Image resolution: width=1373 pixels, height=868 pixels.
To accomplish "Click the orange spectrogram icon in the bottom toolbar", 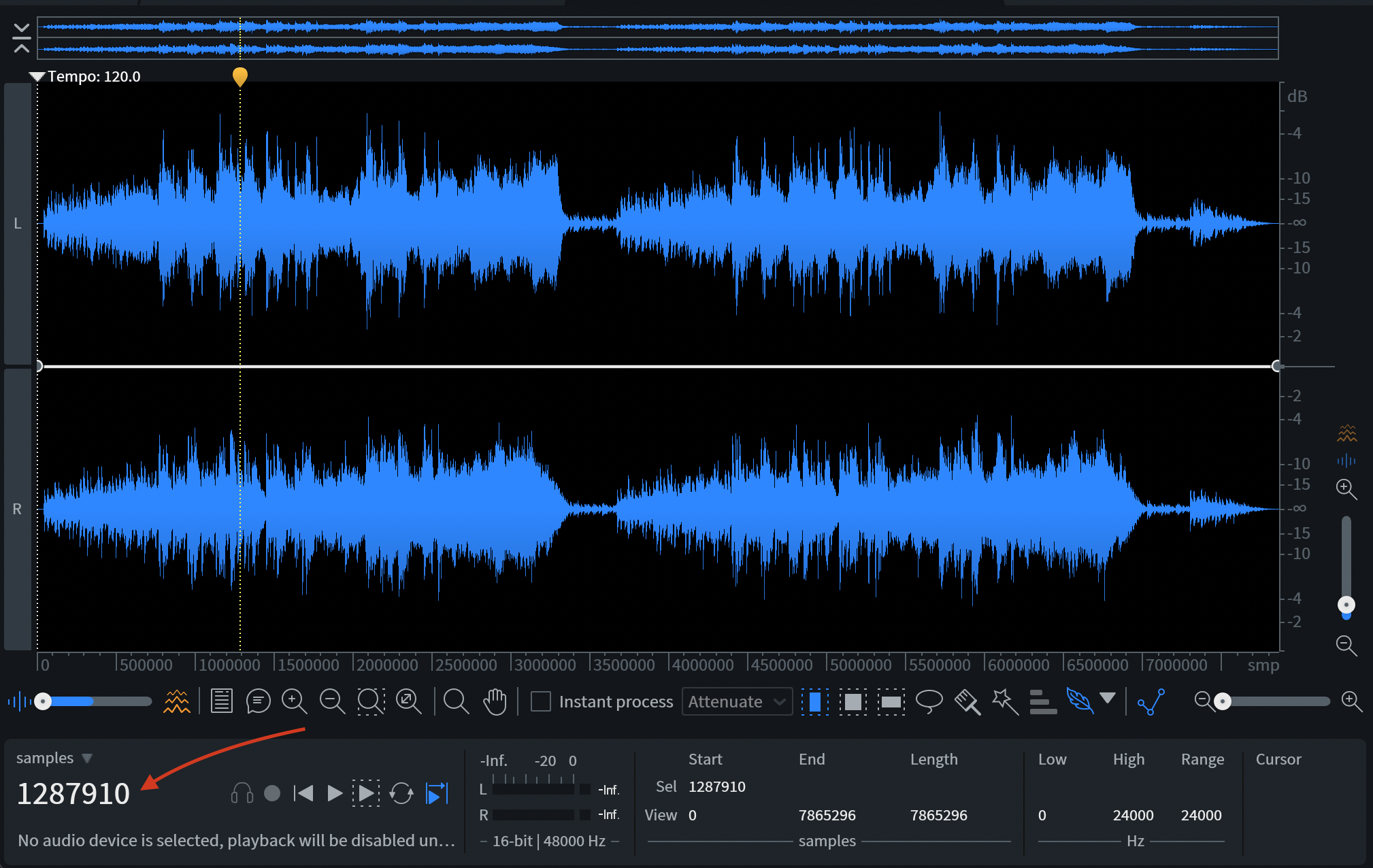I will [x=177, y=701].
